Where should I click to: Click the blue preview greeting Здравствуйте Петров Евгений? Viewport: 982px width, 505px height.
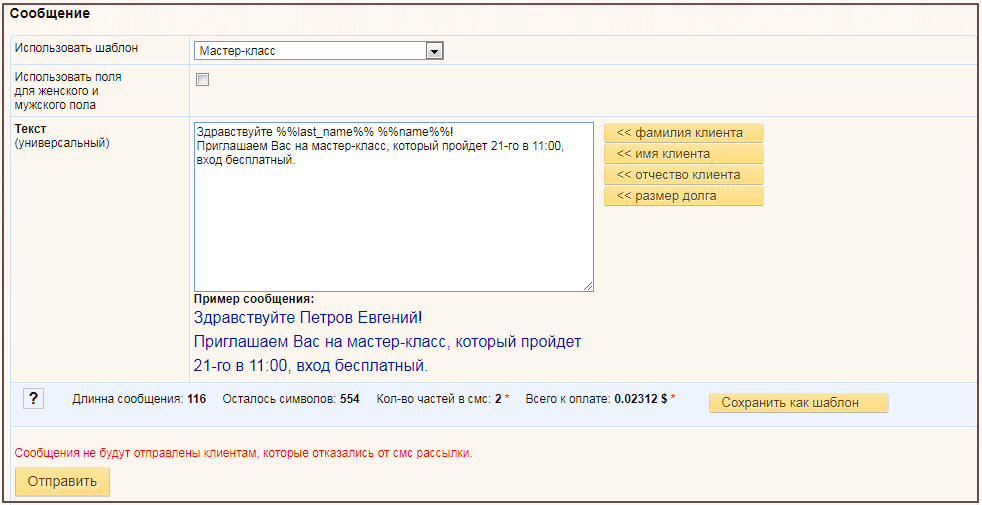pos(308,318)
